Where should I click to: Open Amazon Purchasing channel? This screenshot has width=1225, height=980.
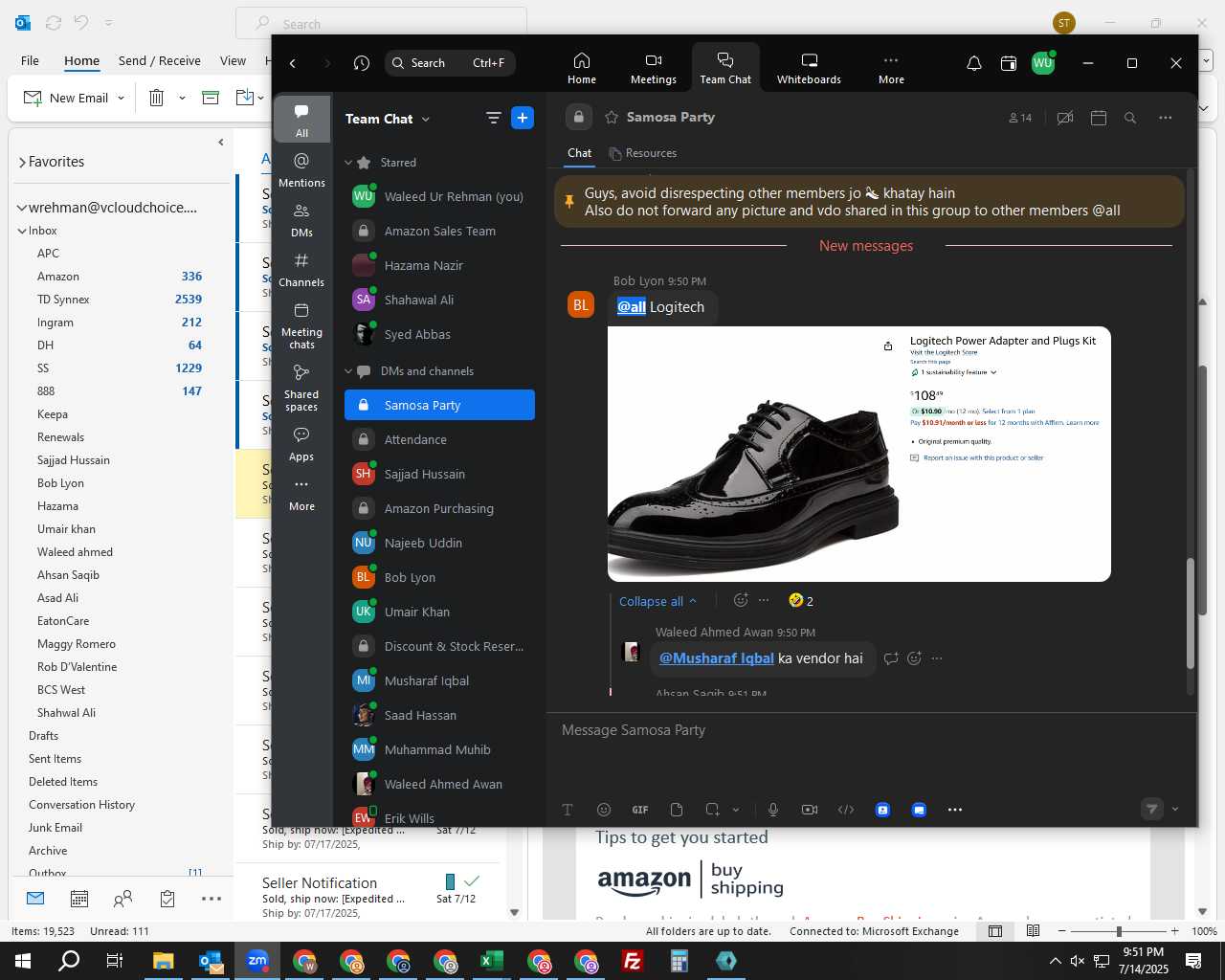439,508
